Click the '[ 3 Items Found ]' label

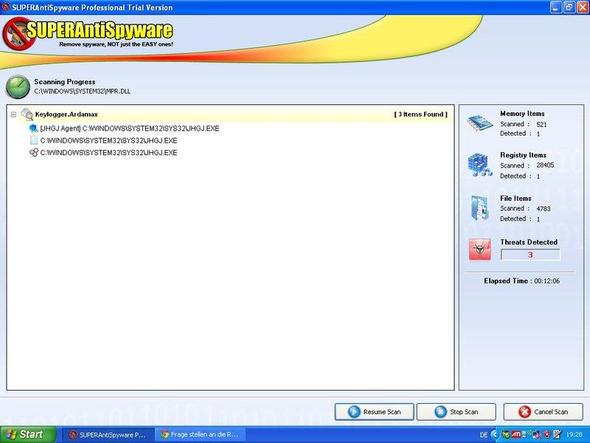click(x=421, y=114)
